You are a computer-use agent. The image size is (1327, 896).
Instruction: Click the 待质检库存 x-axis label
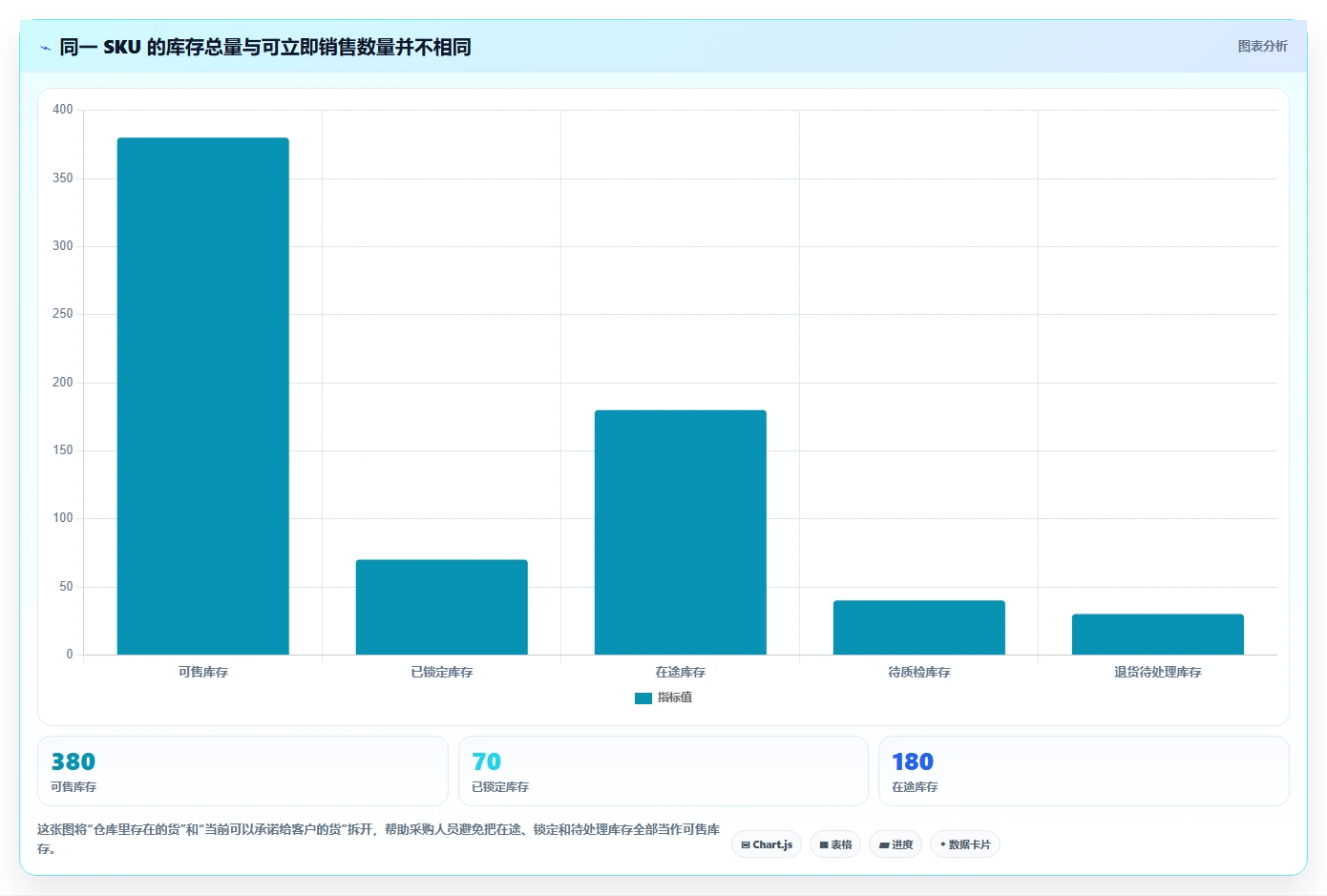(919, 672)
